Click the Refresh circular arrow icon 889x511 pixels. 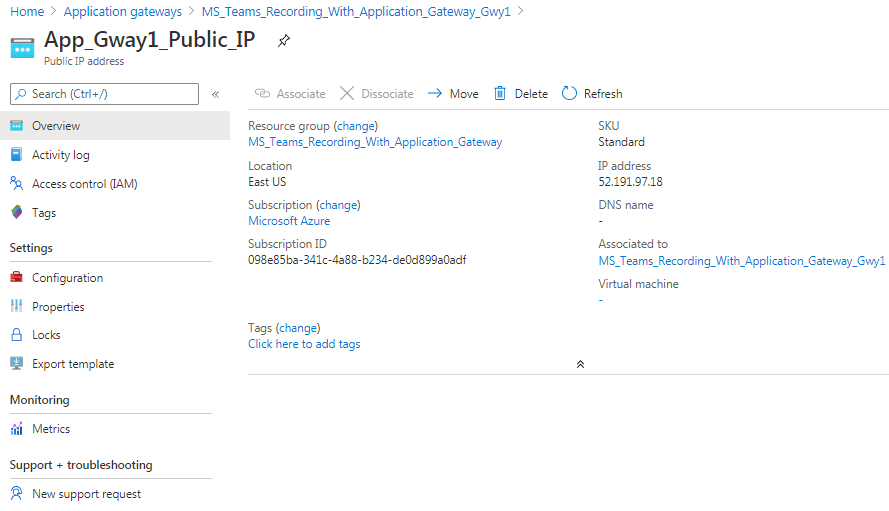[x=569, y=93]
